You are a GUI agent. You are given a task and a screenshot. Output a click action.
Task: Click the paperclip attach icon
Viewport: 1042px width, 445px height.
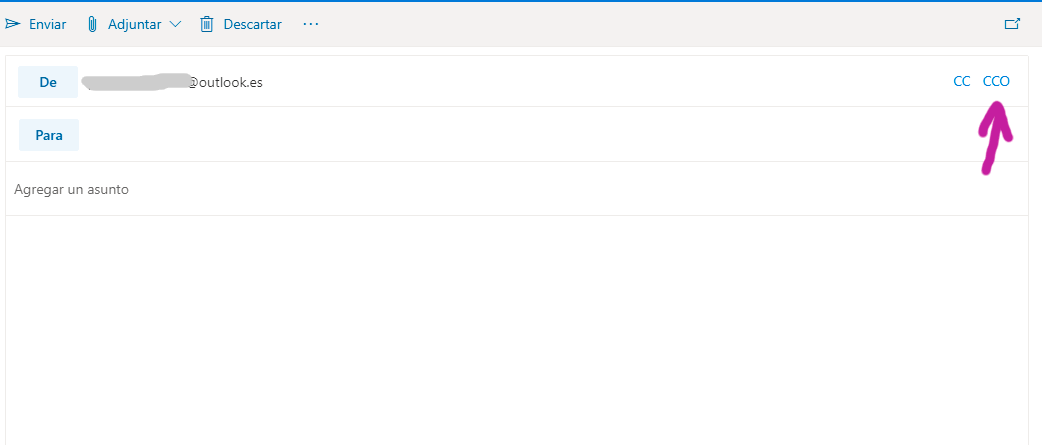point(93,24)
